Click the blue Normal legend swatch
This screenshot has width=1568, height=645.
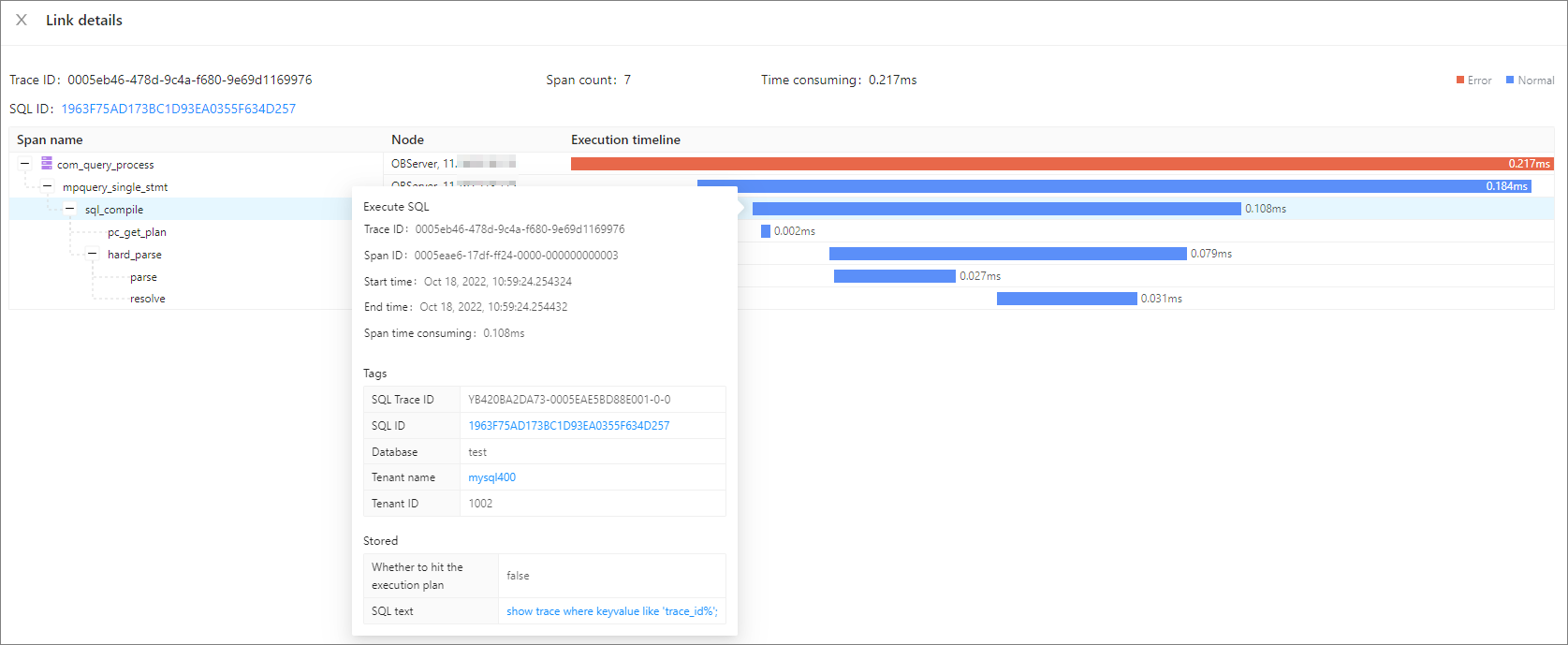(1510, 81)
